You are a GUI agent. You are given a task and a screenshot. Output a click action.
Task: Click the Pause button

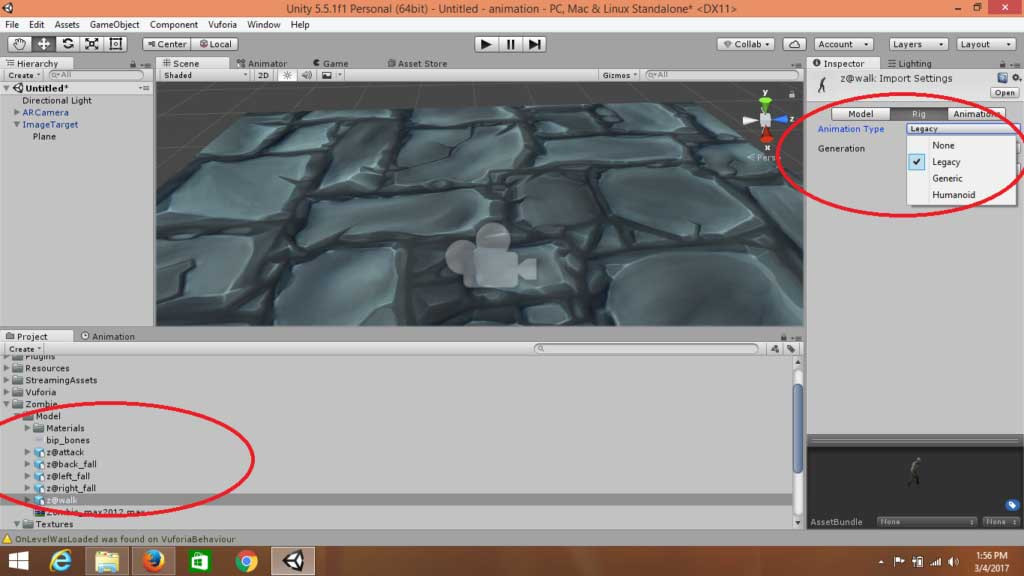point(509,43)
